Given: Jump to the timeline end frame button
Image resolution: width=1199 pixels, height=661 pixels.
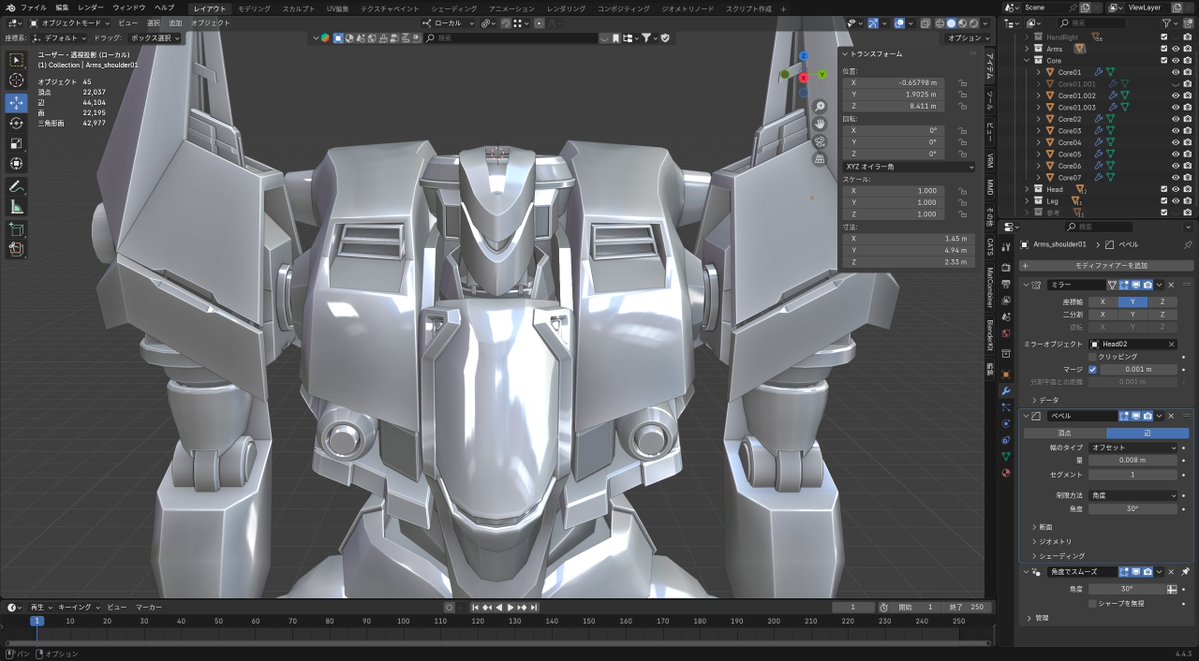Looking at the screenshot, I should (x=535, y=607).
